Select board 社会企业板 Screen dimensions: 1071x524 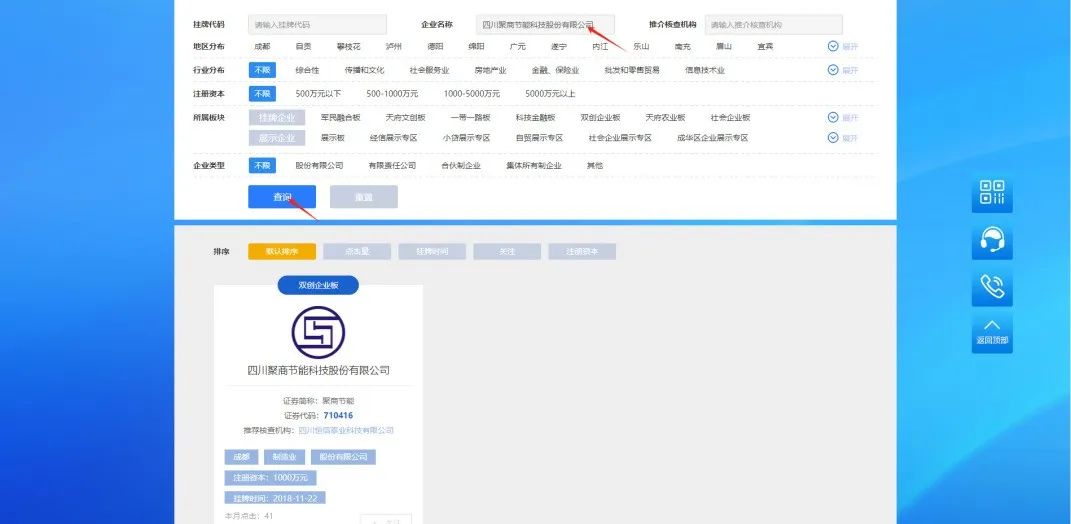[730, 118]
